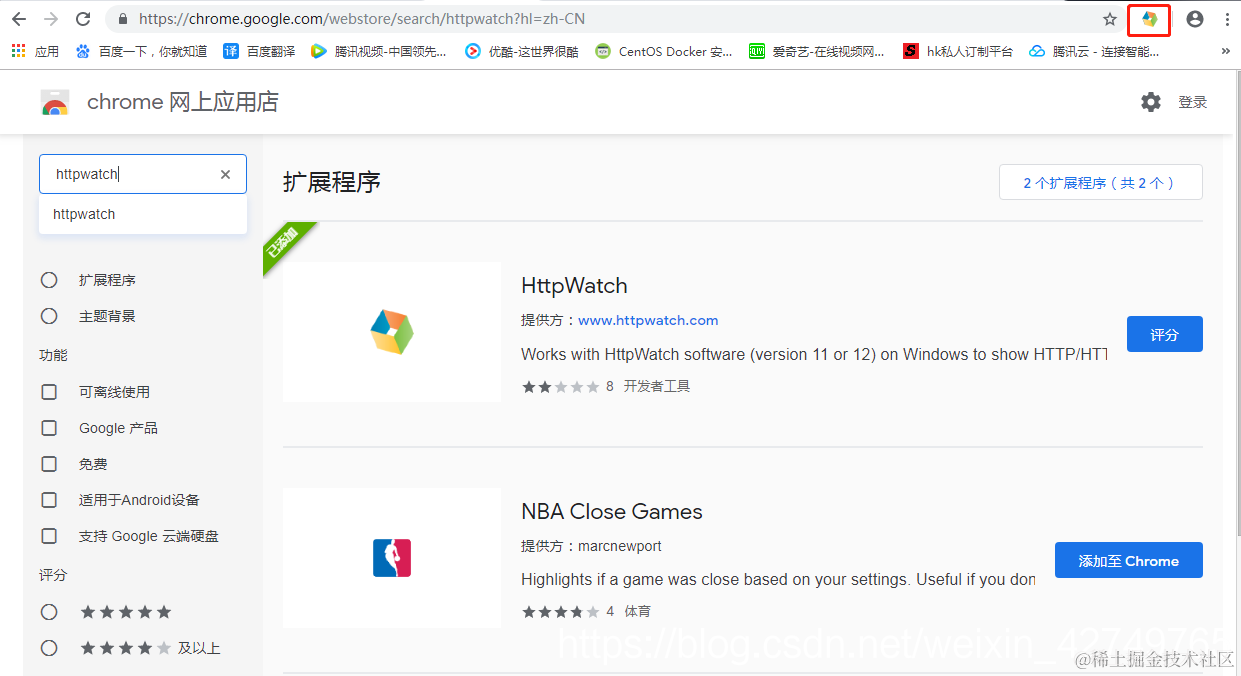The height and width of the screenshot is (676, 1241).
Task: Open 优酷-这世界很酷 bookmark
Action: tap(522, 51)
